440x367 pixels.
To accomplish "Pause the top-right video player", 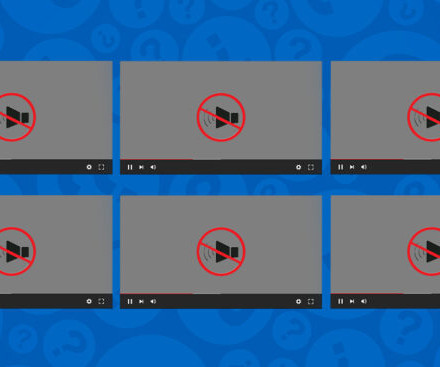I will tap(340, 167).
